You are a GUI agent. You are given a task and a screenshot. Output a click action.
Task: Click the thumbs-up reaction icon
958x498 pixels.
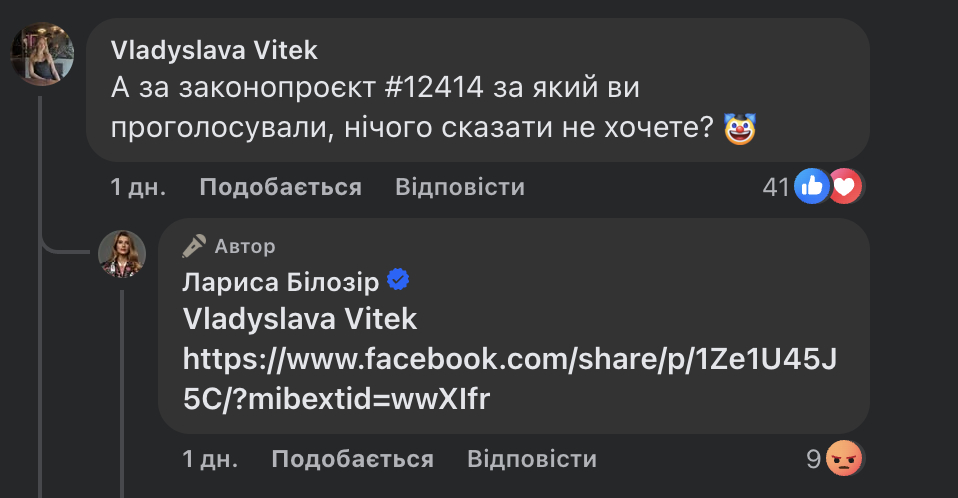coord(812,186)
